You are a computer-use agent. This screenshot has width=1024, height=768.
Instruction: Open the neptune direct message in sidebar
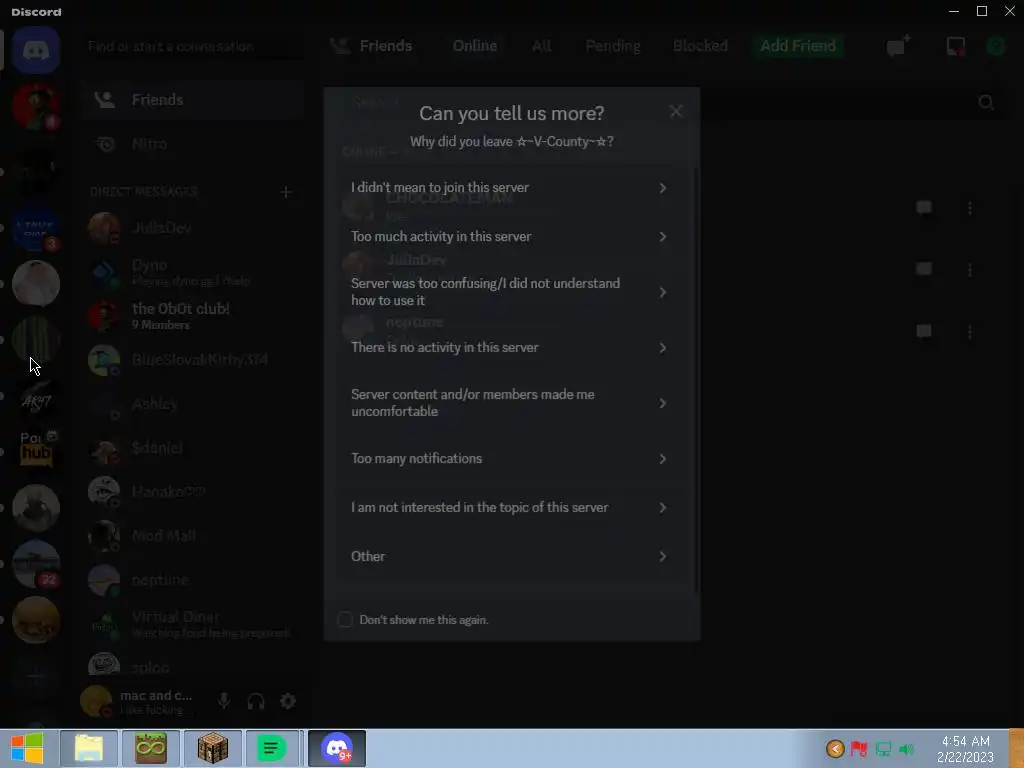(x=193, y=580)
